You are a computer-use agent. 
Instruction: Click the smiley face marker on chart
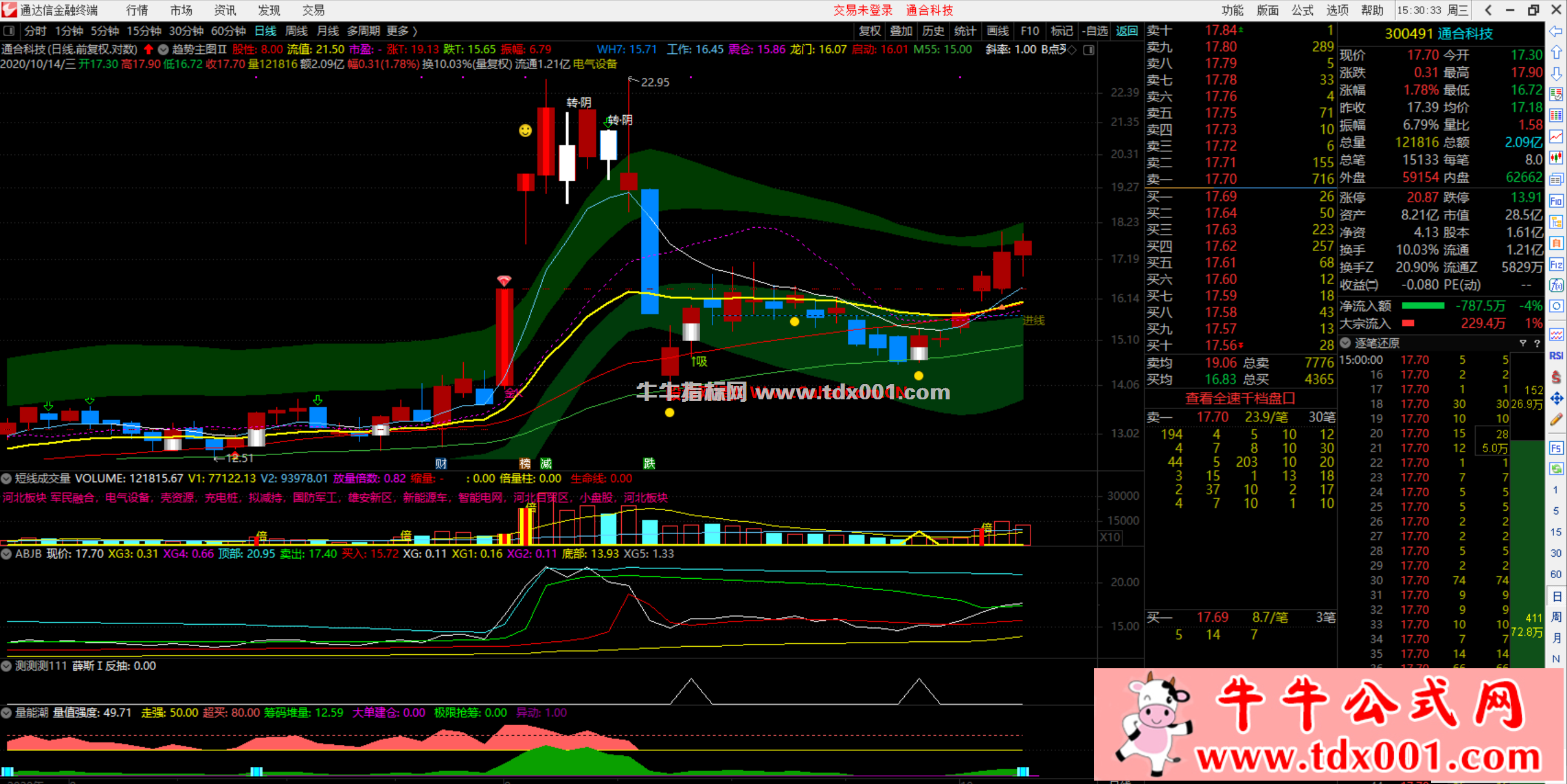pyautogui.click(x=525, y=130)
